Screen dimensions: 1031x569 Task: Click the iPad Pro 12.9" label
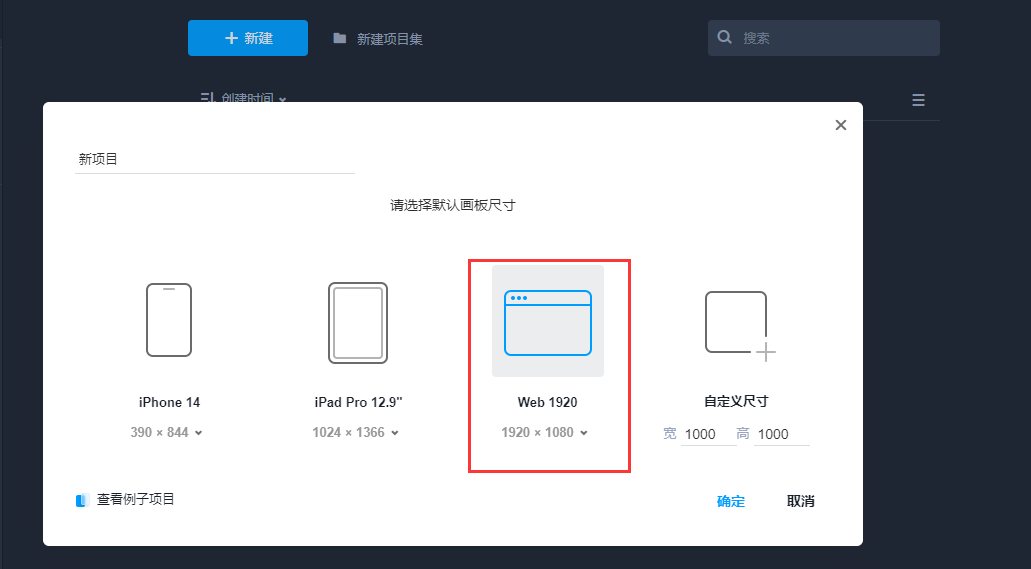358,402
